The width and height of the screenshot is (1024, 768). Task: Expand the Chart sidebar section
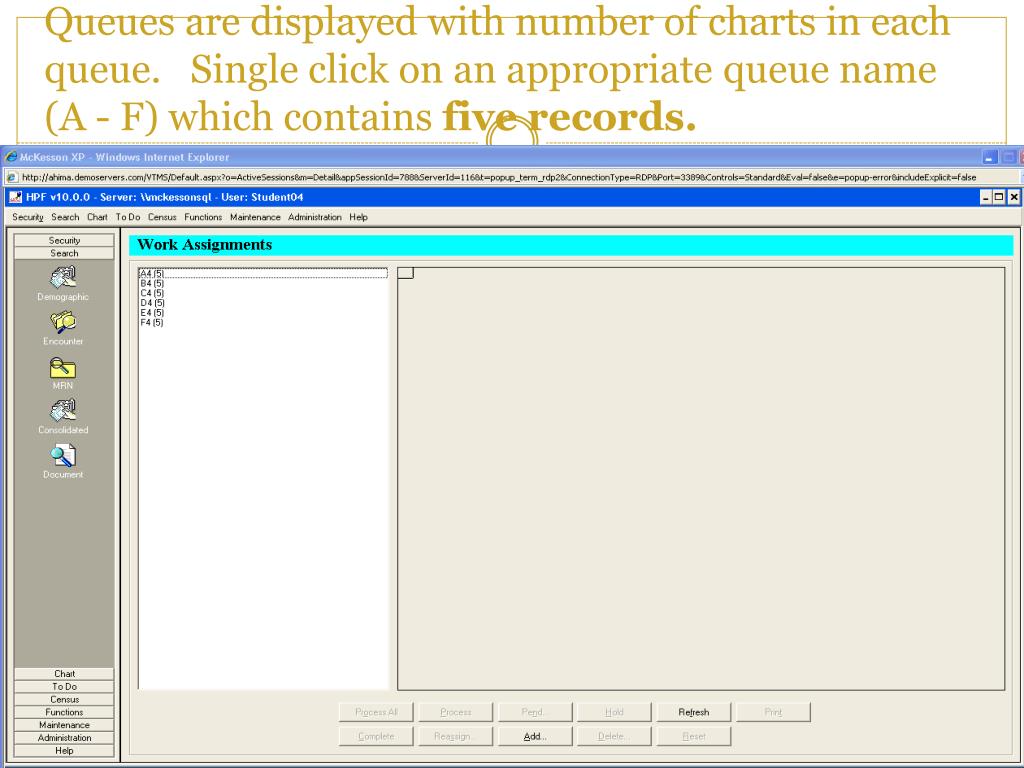(x=64, y=674)
